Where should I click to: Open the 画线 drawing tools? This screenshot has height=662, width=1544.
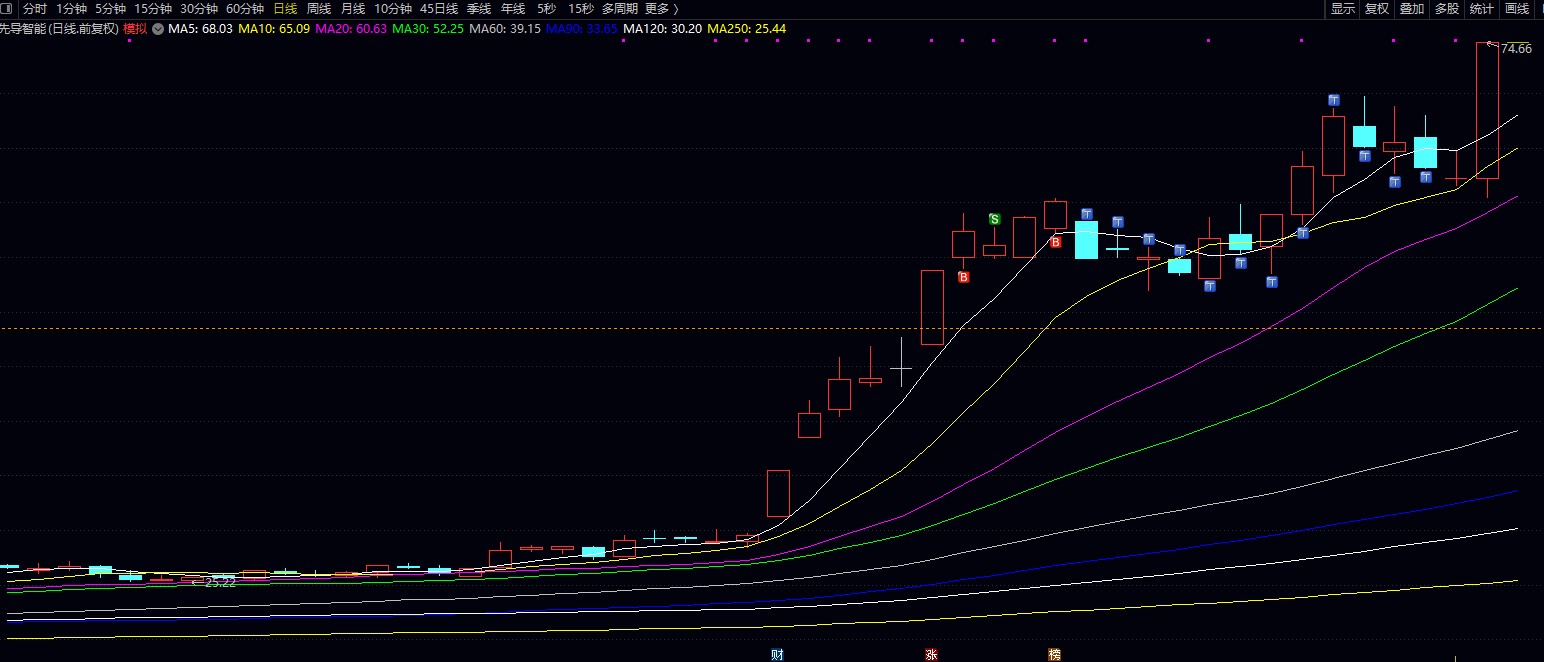coord(1517,9)
